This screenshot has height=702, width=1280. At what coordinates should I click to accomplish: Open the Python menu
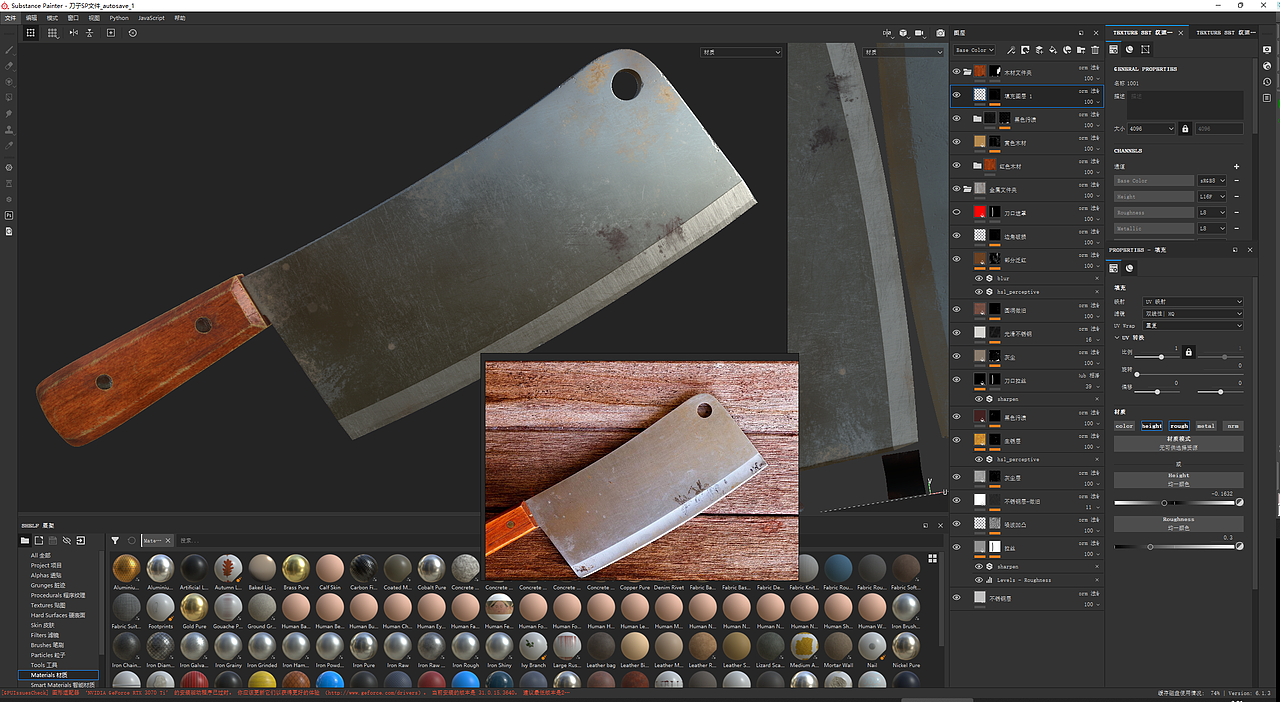coord(119,18)
